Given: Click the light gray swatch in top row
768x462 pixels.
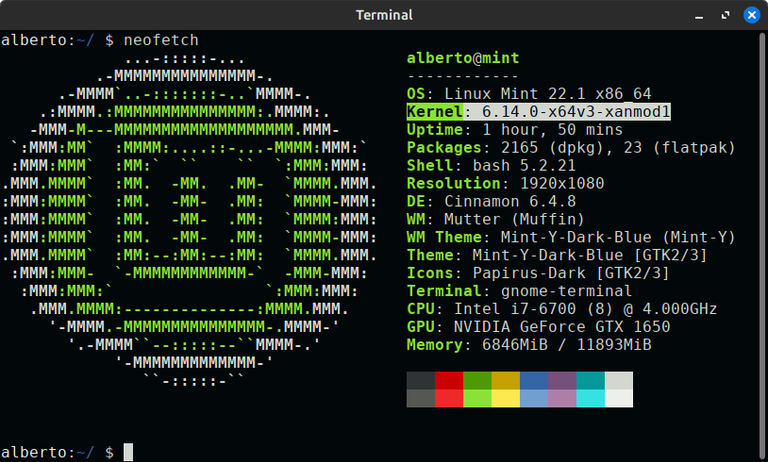Looking at the screenshot, I should point(619,381).
